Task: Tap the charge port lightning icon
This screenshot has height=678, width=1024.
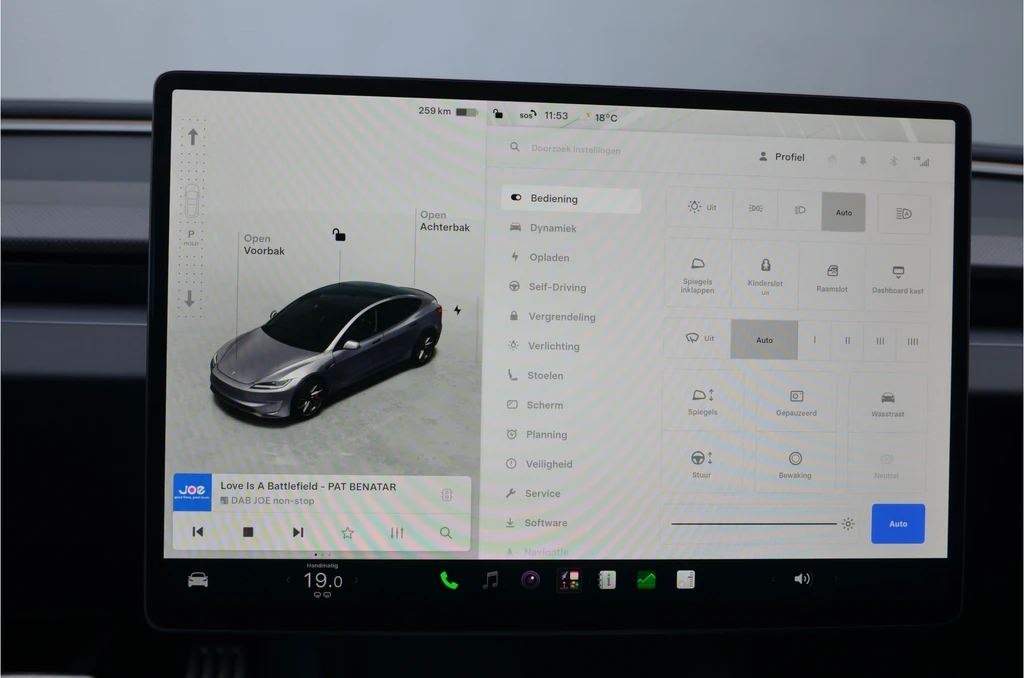Action: [458, 310]
